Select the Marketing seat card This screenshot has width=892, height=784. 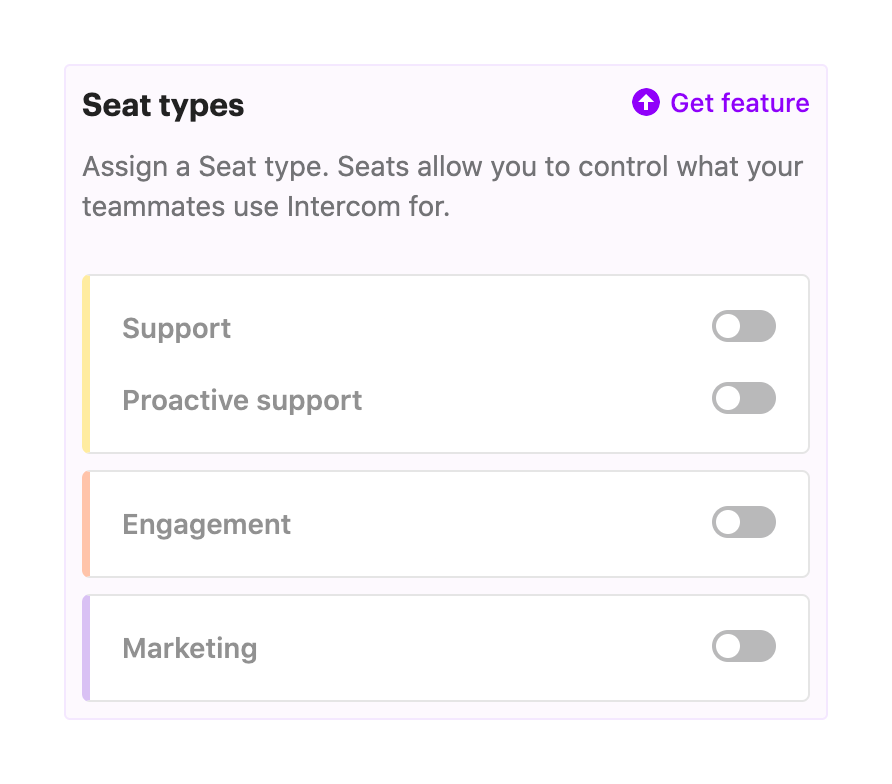click(445, 647)
